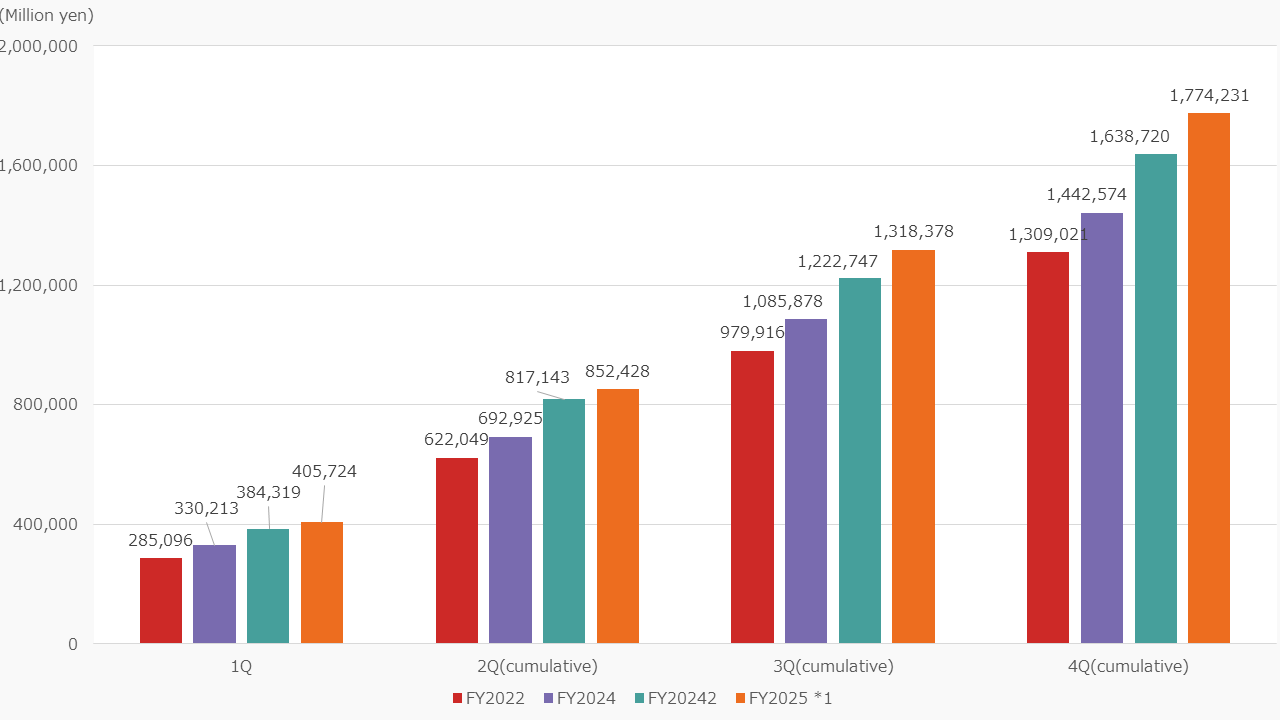1280x720 pixels.
Task: Expand details for the 3Q(cumulative) group
Action: pos(832,666)
